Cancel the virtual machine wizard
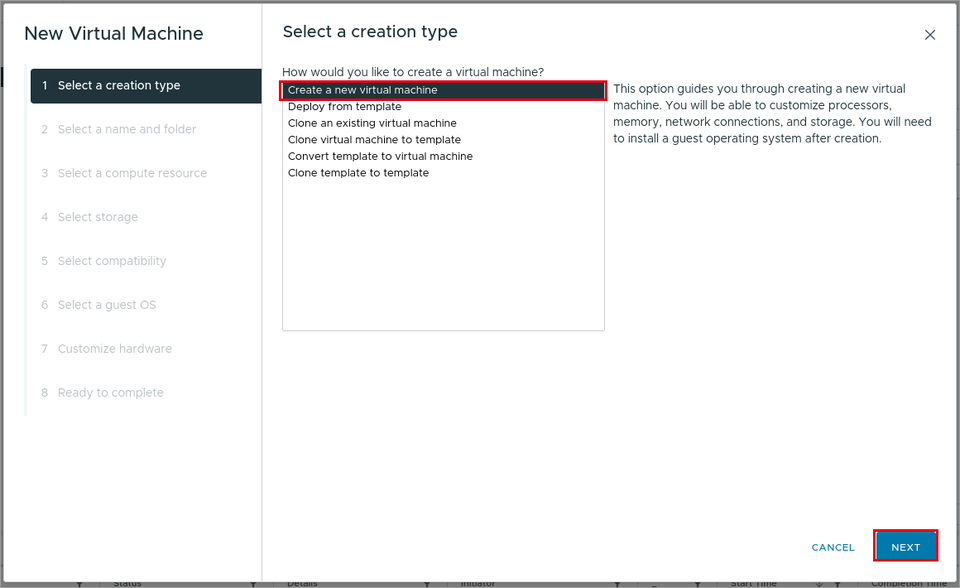This screenshot has height=588, width=960. [833, 547]
